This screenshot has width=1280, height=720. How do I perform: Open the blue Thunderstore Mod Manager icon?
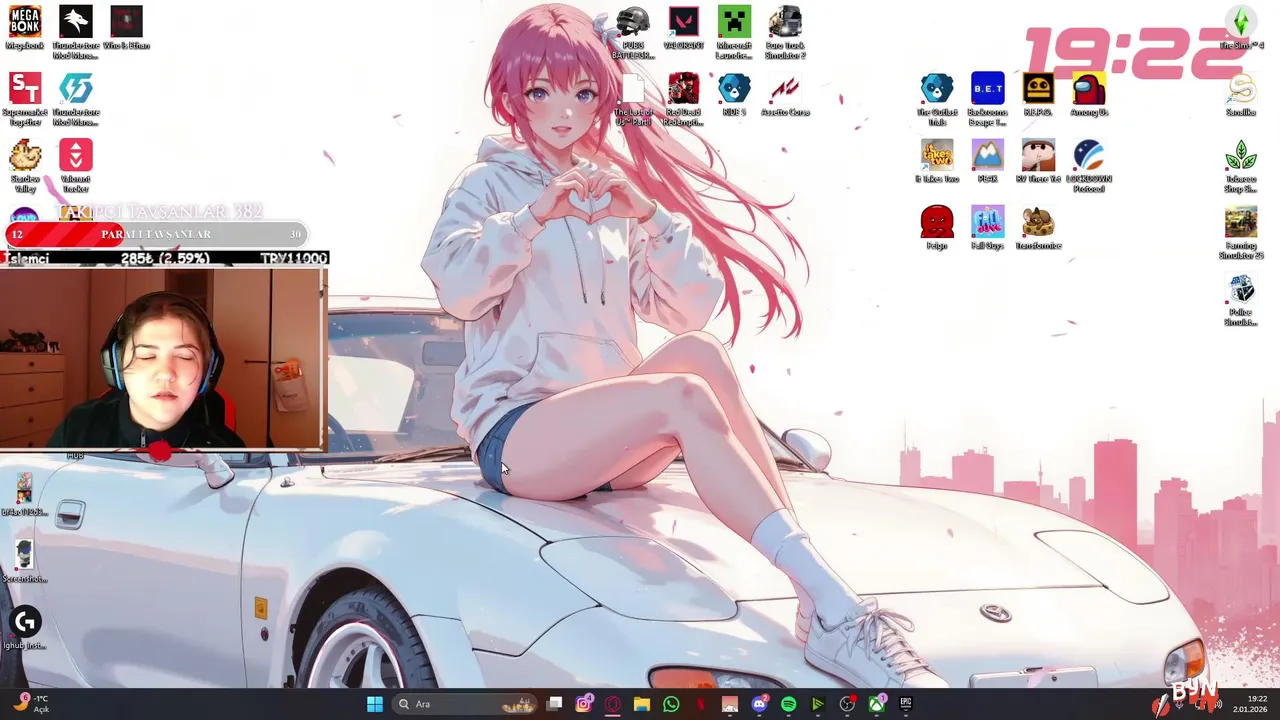point(76,89)
